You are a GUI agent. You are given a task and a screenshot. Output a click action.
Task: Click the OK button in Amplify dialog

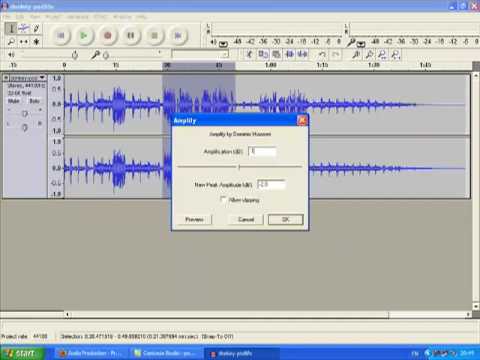tap(286, 219)
